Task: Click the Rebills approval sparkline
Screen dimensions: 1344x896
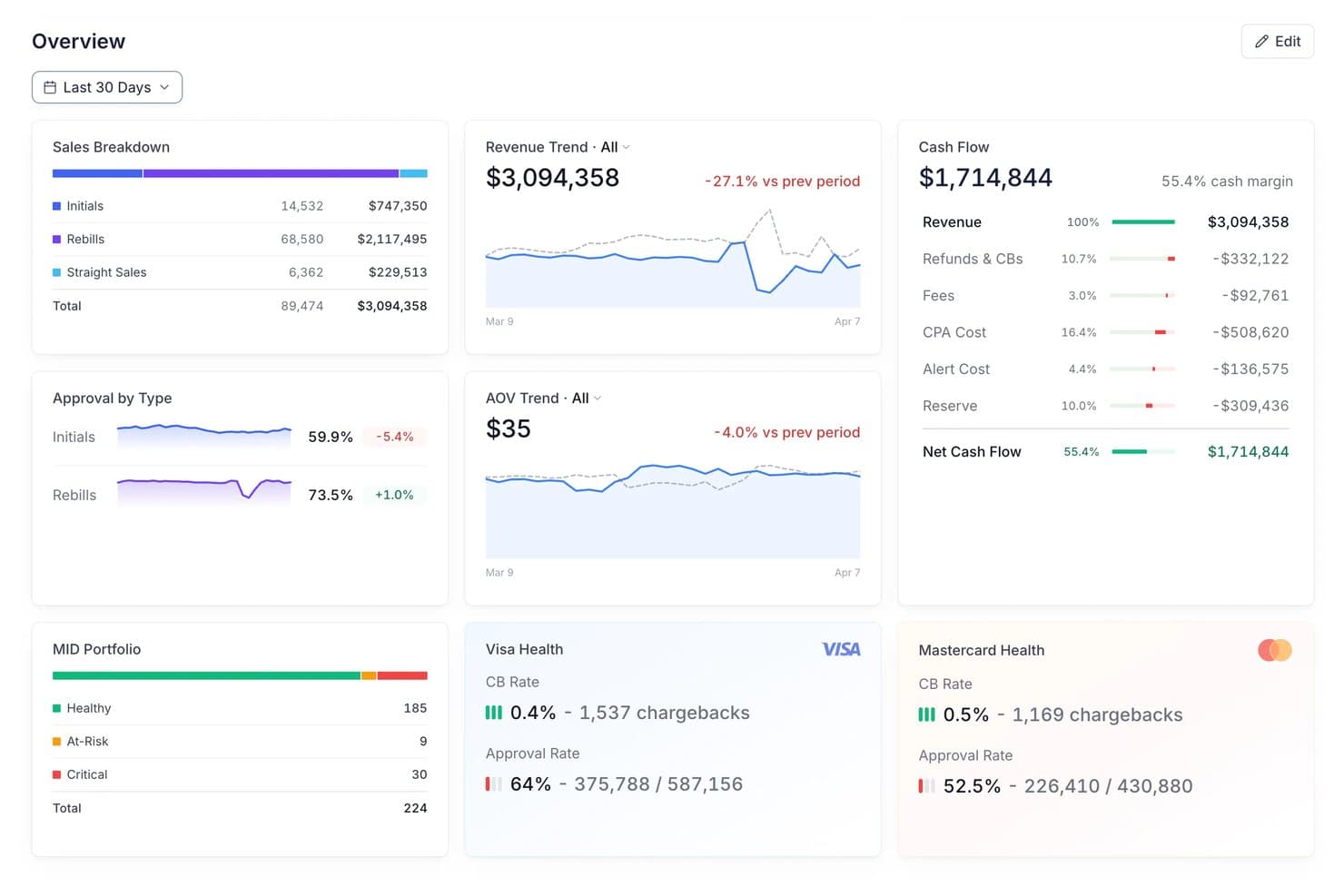Action: pos(204,491)
